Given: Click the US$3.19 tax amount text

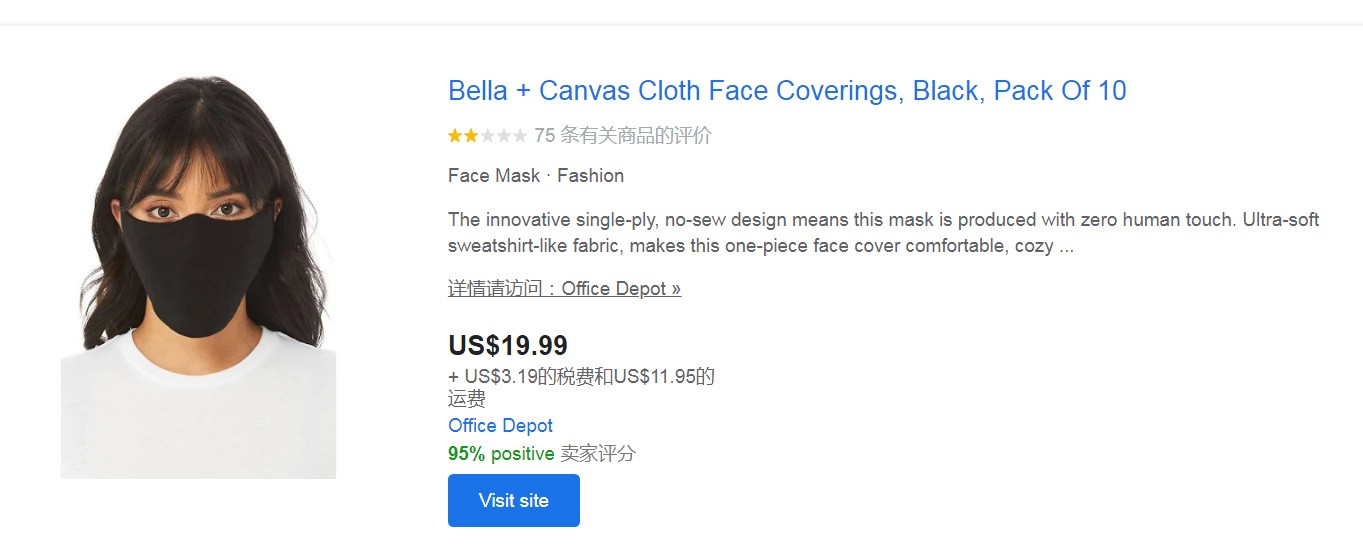Looking at the screenshot, I should [x=502, y=377].
